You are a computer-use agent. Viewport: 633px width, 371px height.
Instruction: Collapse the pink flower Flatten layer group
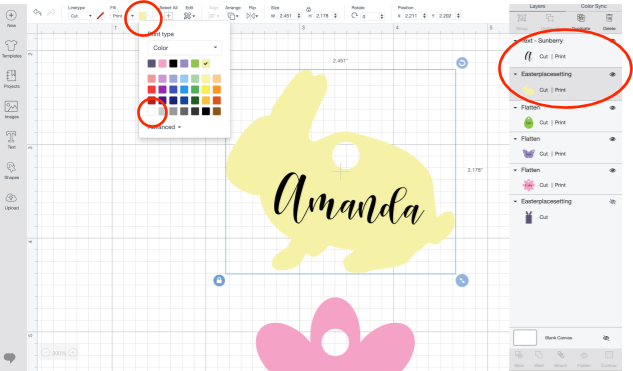tap(515, 170)
